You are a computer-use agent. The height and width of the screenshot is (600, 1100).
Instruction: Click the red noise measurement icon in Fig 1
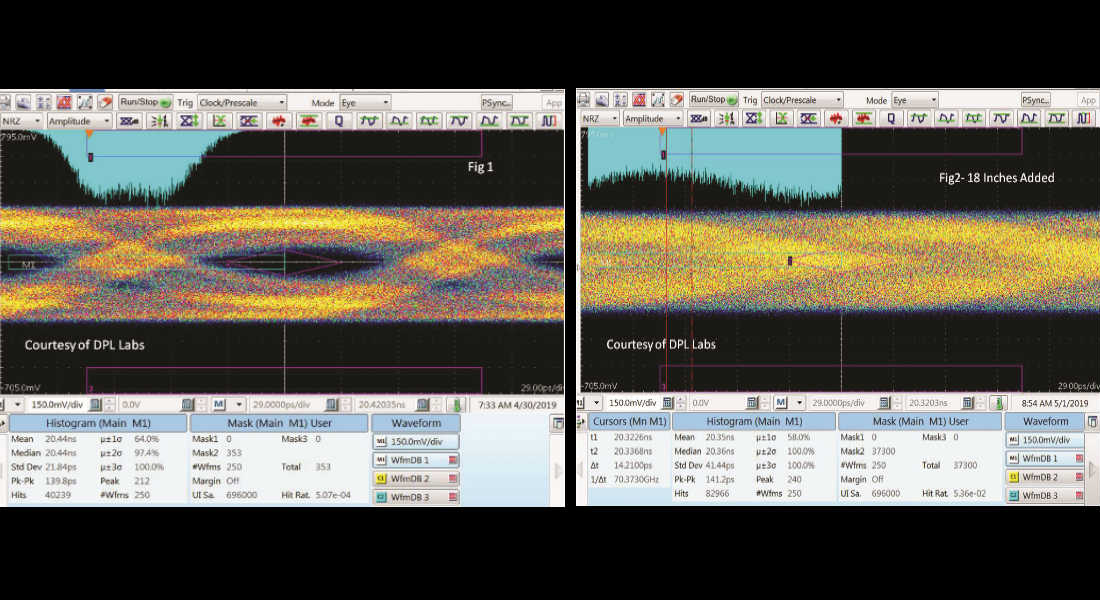[x=279, y=121]
